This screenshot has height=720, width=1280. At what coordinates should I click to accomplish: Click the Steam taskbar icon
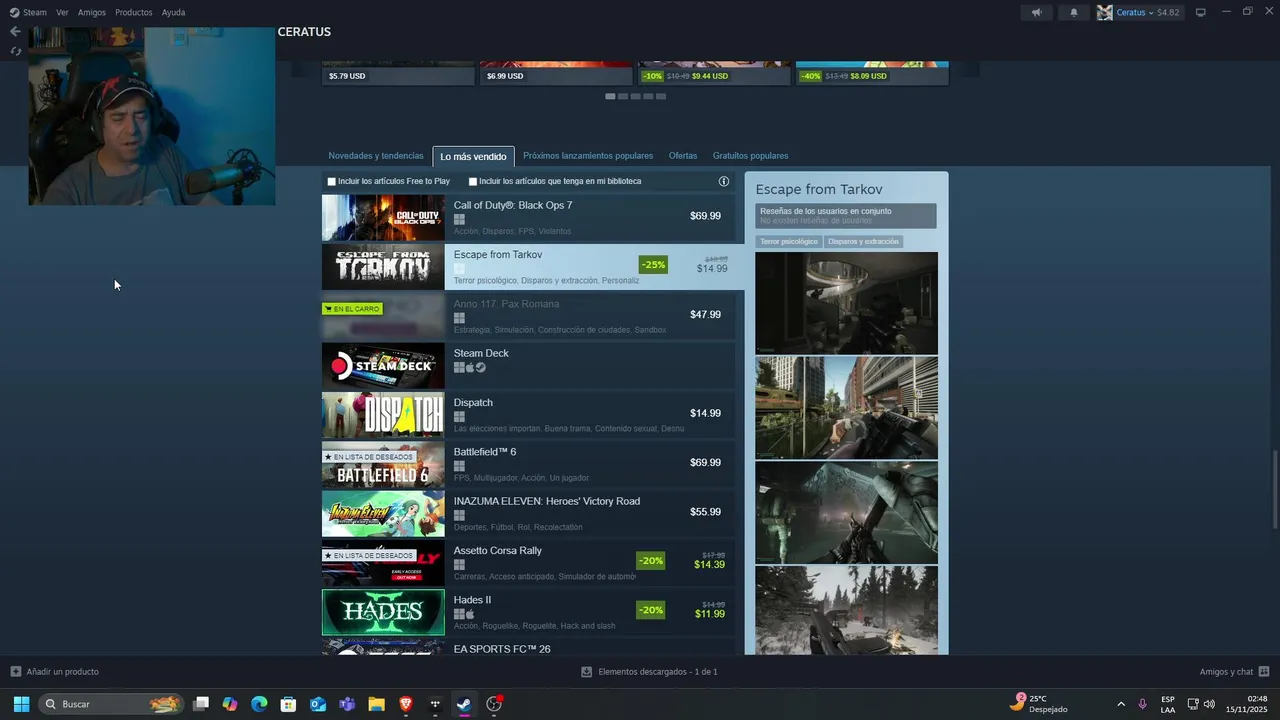coord(464,704)
